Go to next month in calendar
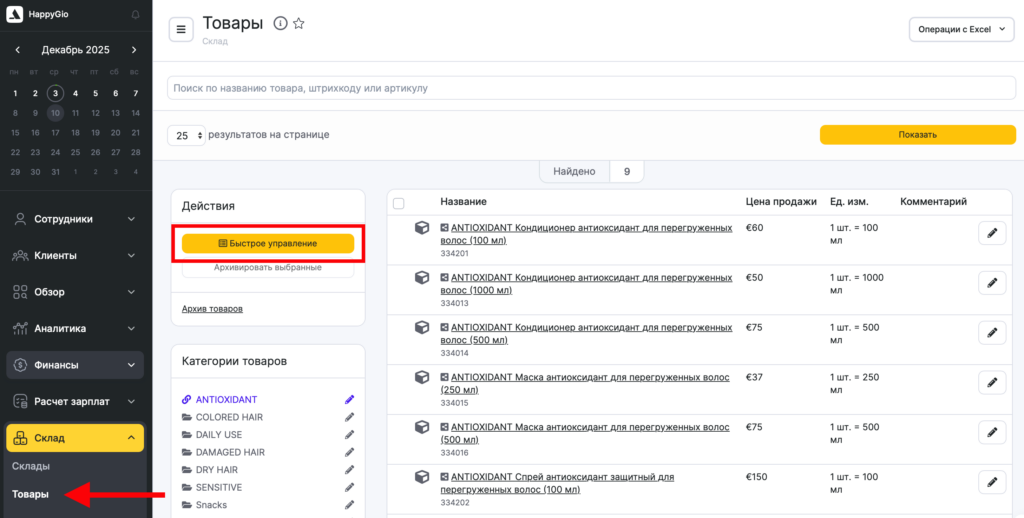The height and width of the screenshot is (518, 1024). (134, 50)
